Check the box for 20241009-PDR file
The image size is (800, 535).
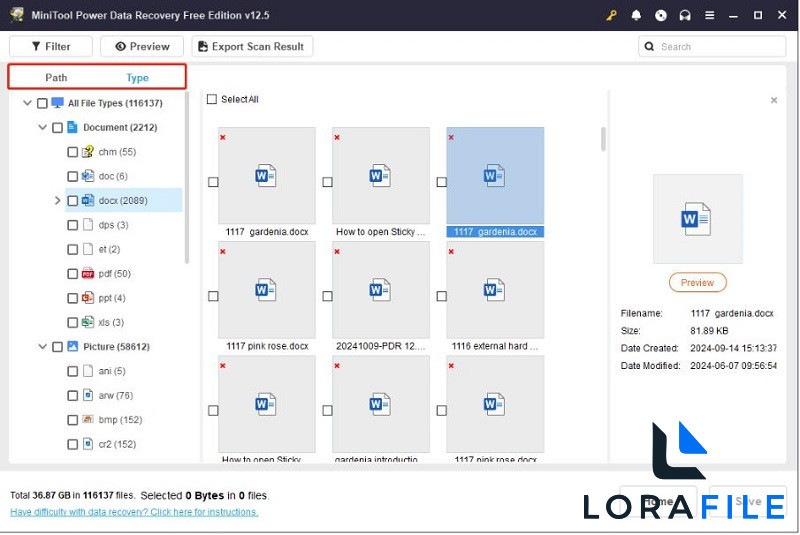point(328,296)
